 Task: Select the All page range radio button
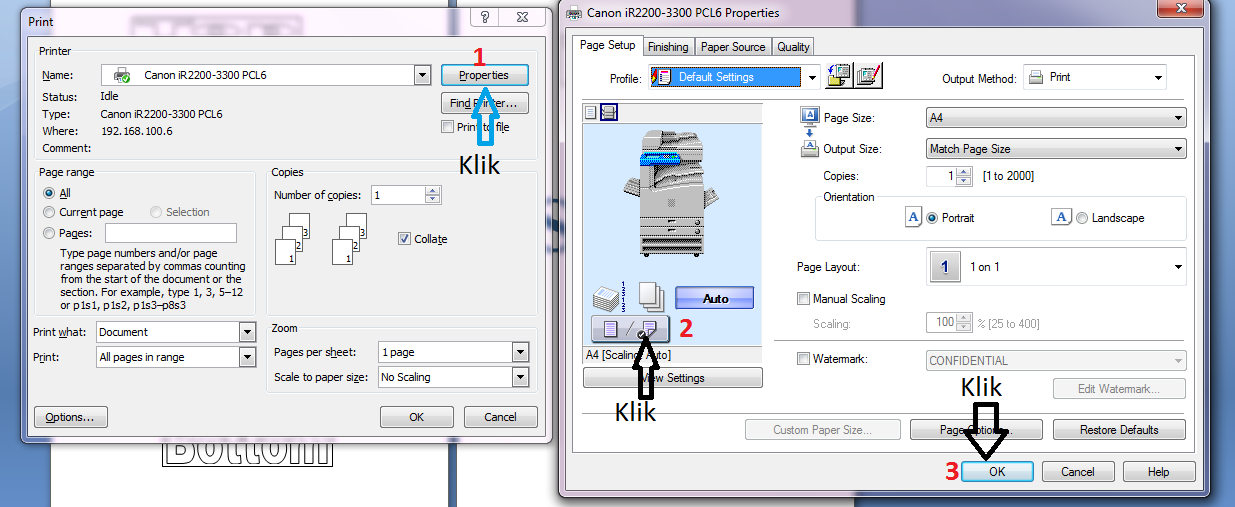pos(49,193)
